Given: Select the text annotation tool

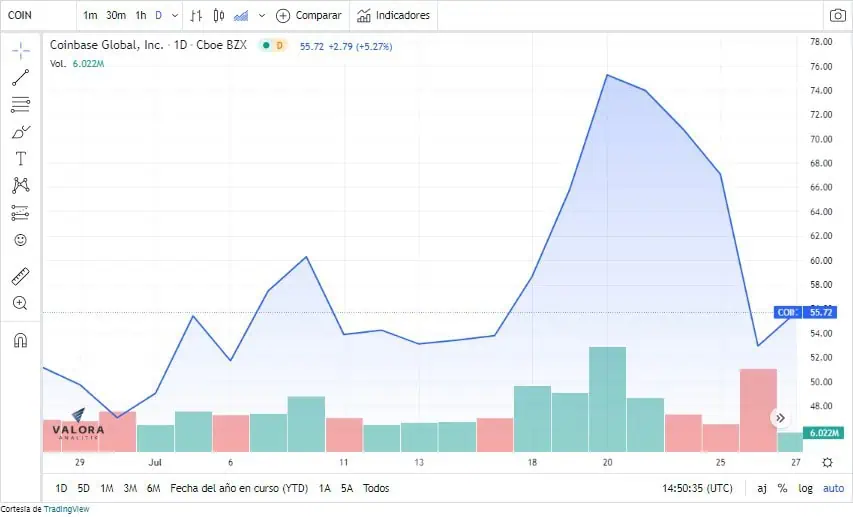Looking at the screenshot, I should [21, 158].
